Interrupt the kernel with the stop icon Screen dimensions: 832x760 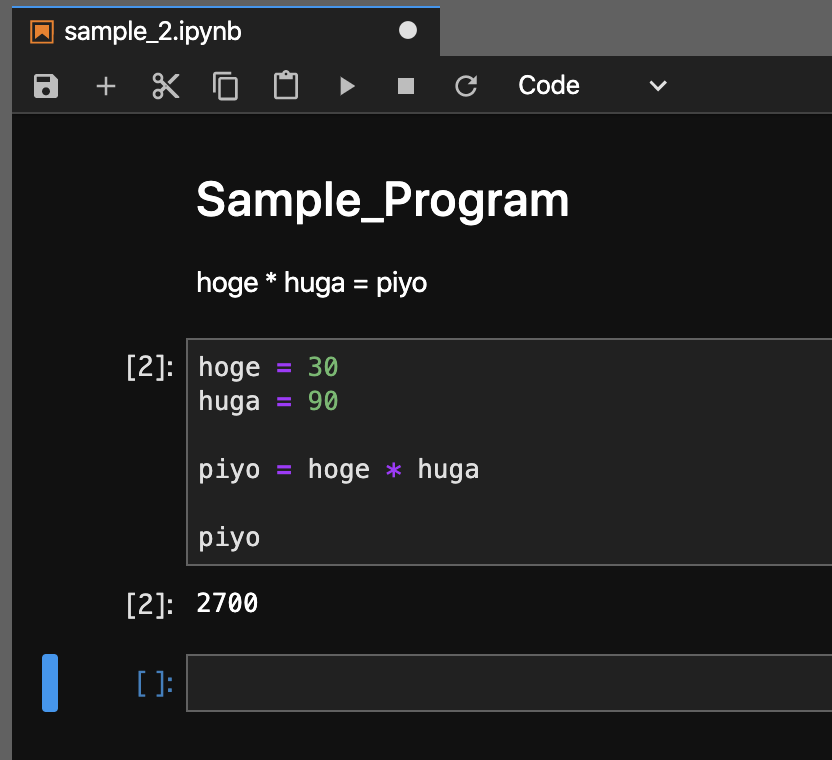pyautogui.click(x=406, y=86)
